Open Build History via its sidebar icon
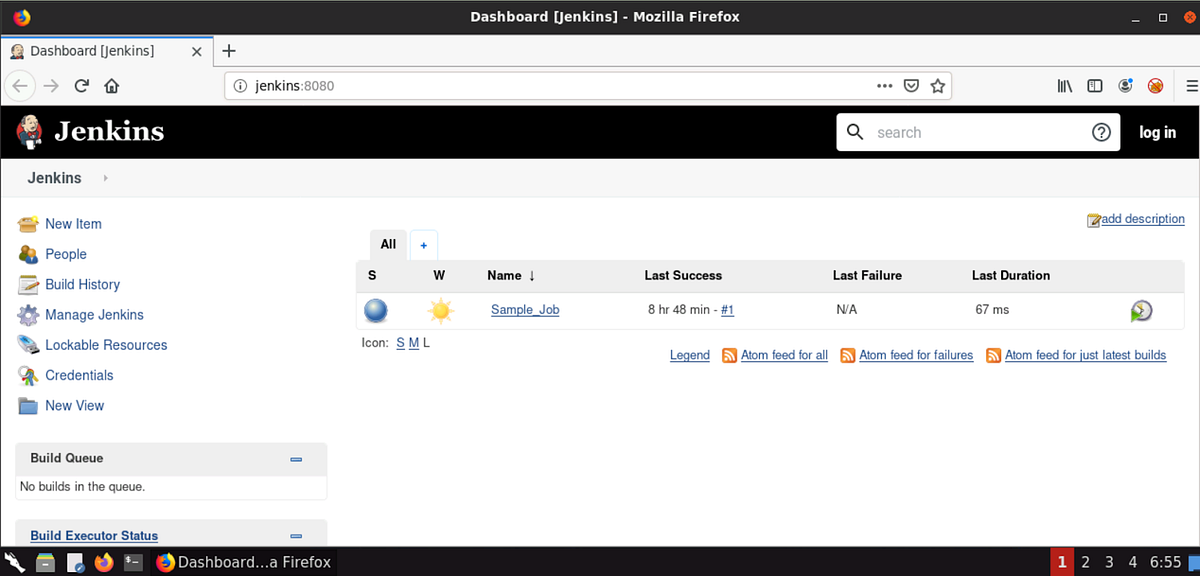This screenshot has width=1200, height=576. point(28,284)
